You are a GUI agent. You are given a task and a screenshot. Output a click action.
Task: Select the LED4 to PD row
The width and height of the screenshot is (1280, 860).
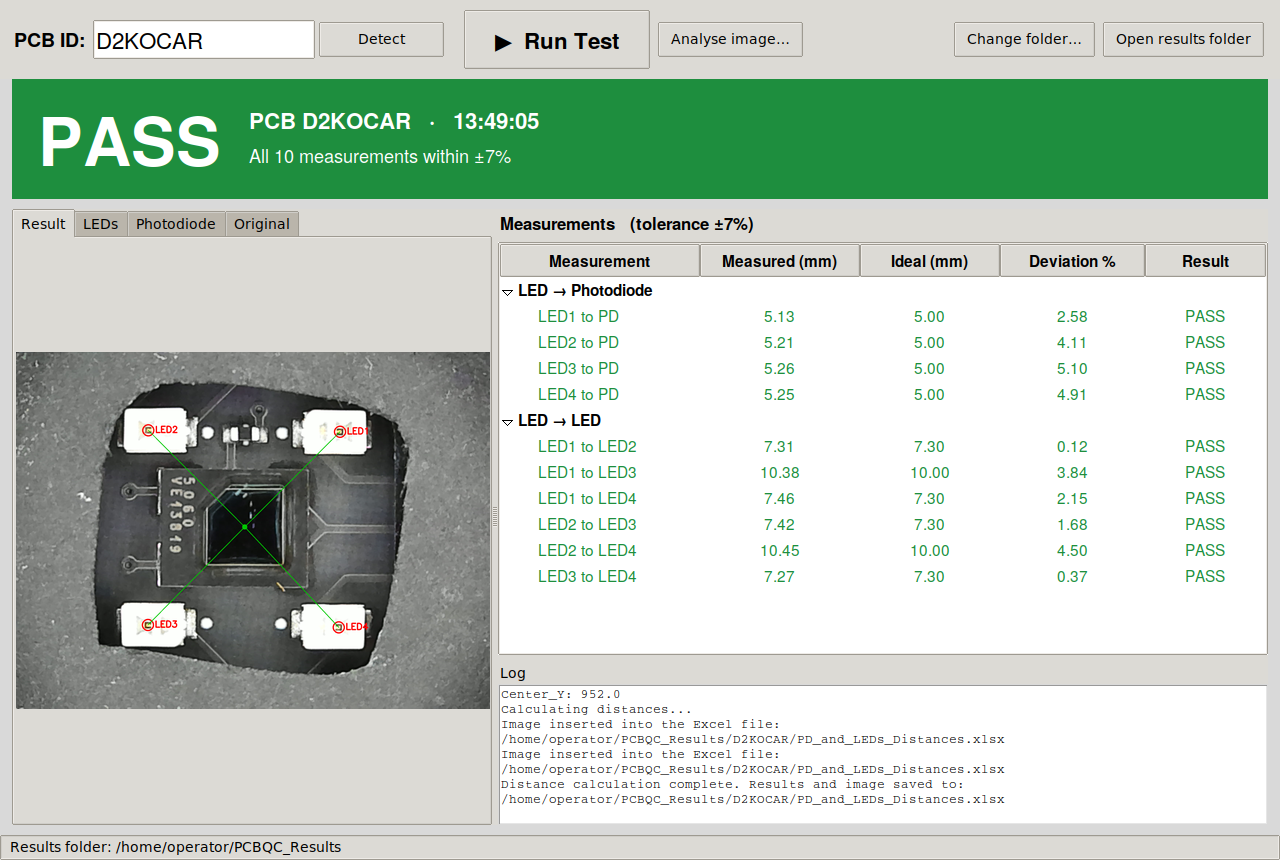coord(883,395)
